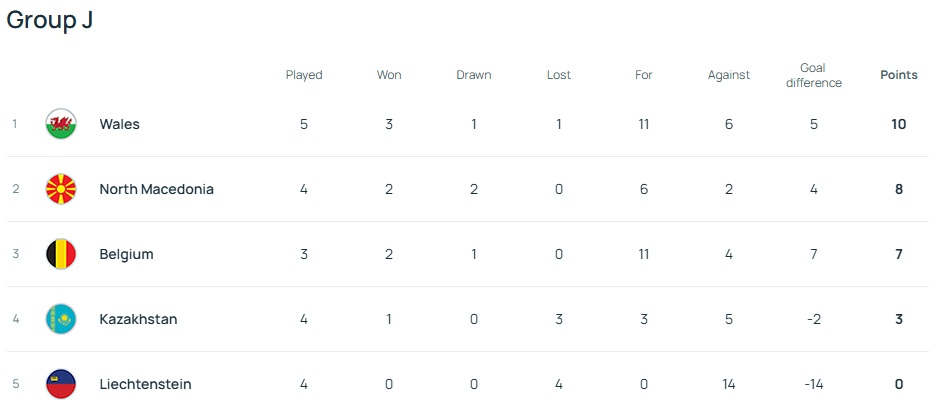Click the Kazakhstan flag icon
The width and height of the screenshot is (929, 412).
pos(61,319)
